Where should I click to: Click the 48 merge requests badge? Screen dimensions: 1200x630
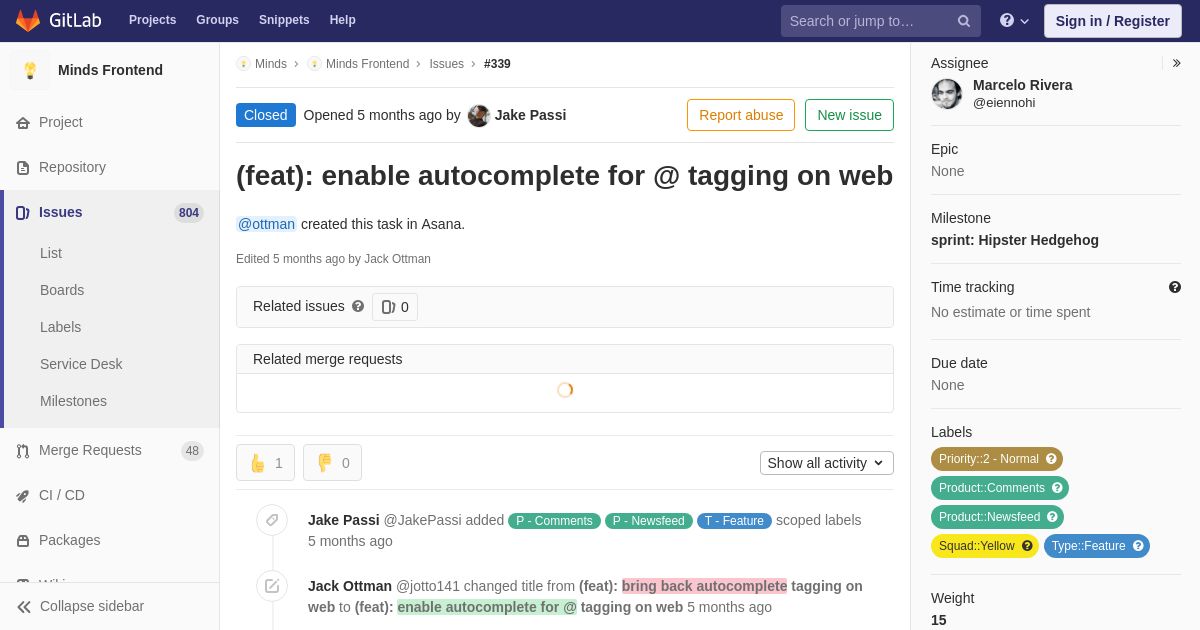click(192, 451)
